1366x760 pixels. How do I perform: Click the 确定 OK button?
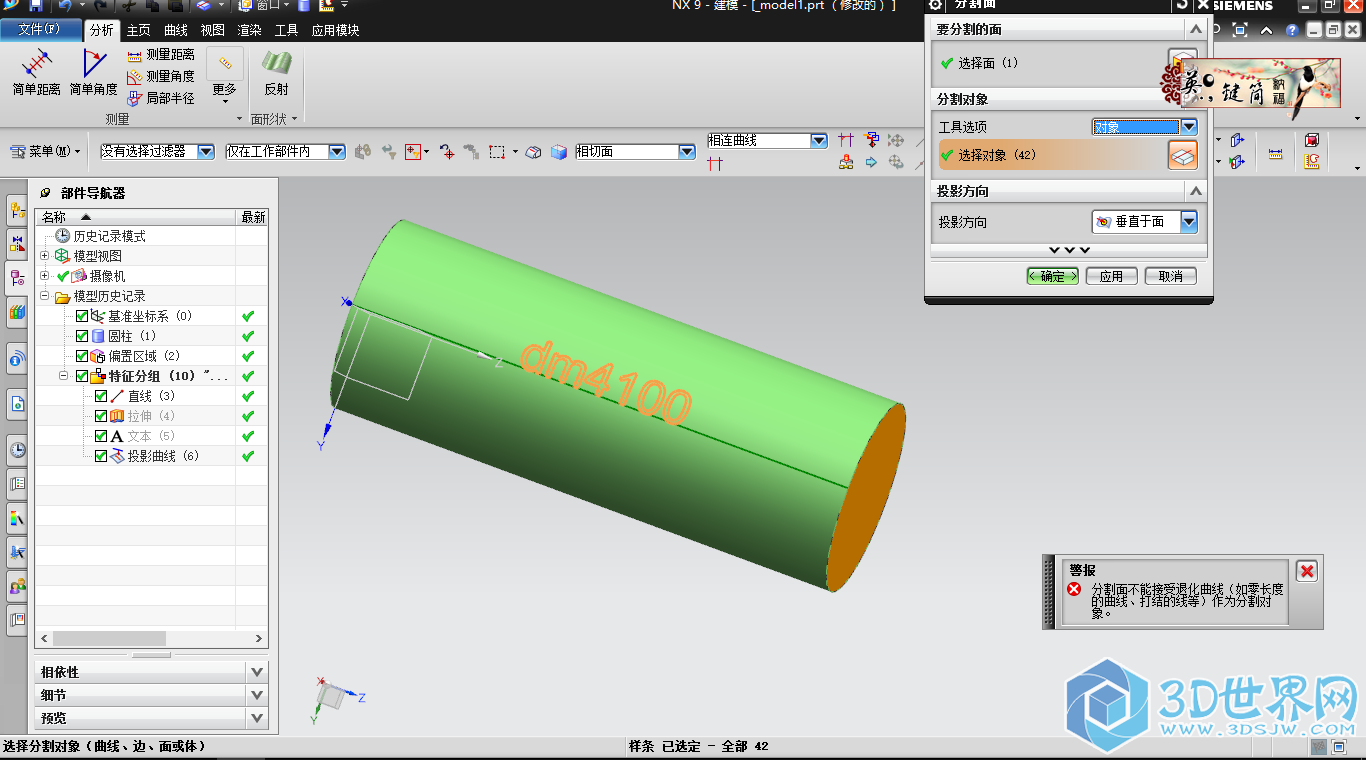1052,276
